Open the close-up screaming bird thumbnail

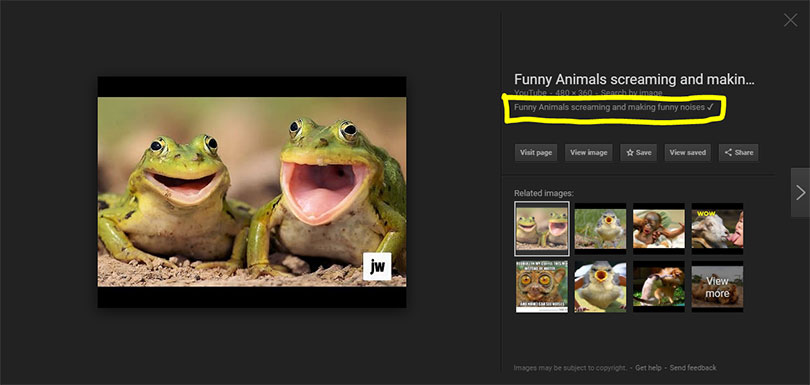pos(600,286)
